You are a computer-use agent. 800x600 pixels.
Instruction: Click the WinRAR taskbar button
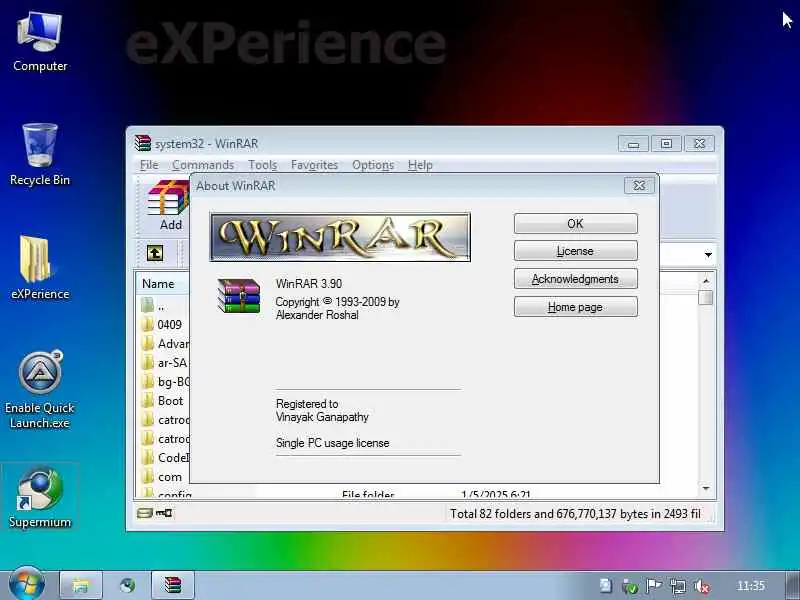pyautogui.click(x=172, y=585)
